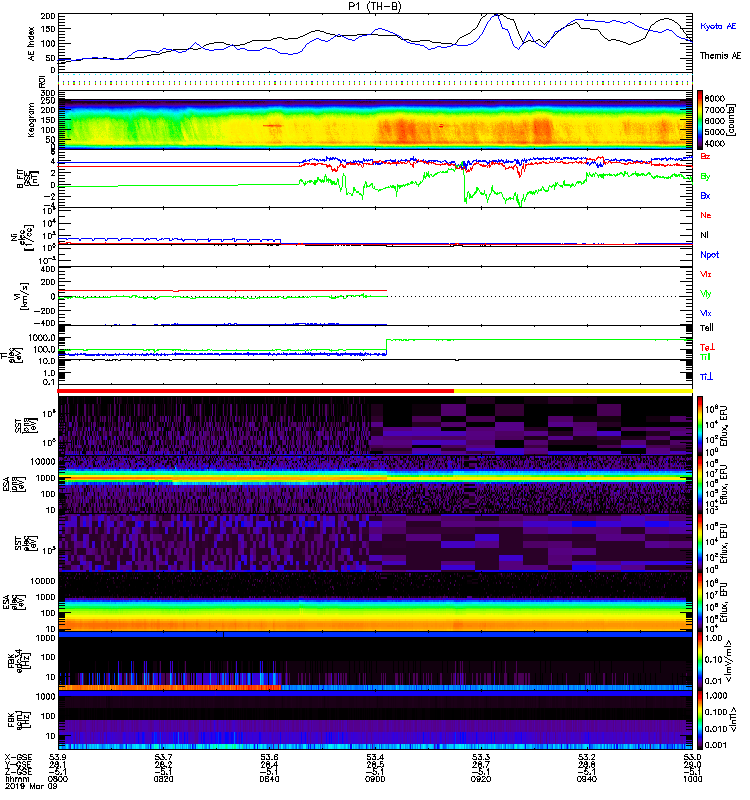Click the red Te⊥ temperature legend label
This screenshot has width=750, height=800.
coord(707,346)
